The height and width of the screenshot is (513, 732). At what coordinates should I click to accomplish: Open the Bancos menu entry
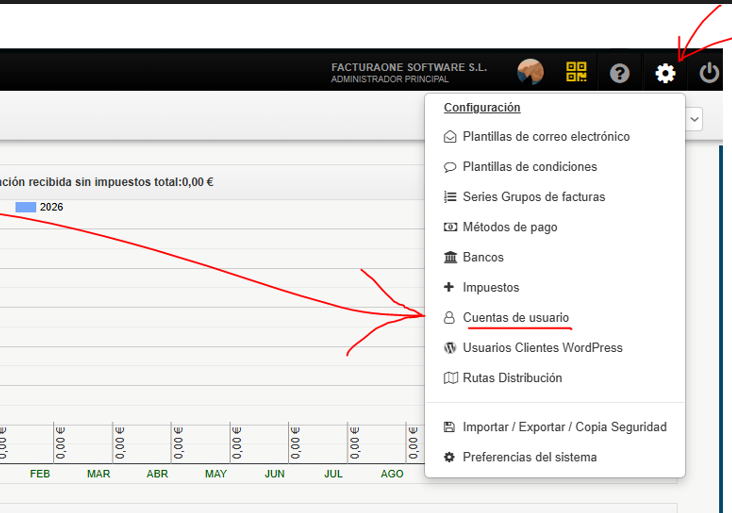(x=483, y=257)
